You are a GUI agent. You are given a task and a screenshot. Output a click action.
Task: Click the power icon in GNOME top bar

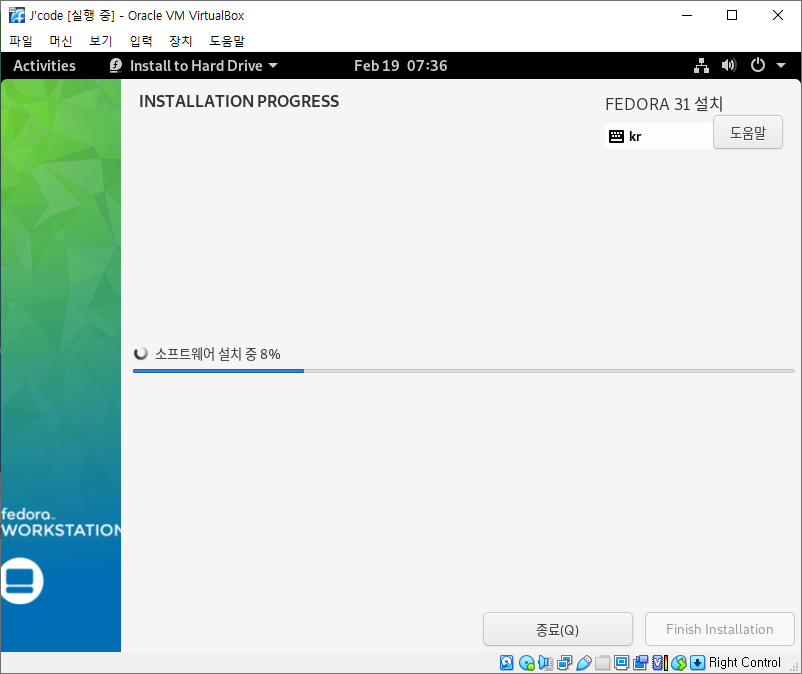[x=758, y=65]
